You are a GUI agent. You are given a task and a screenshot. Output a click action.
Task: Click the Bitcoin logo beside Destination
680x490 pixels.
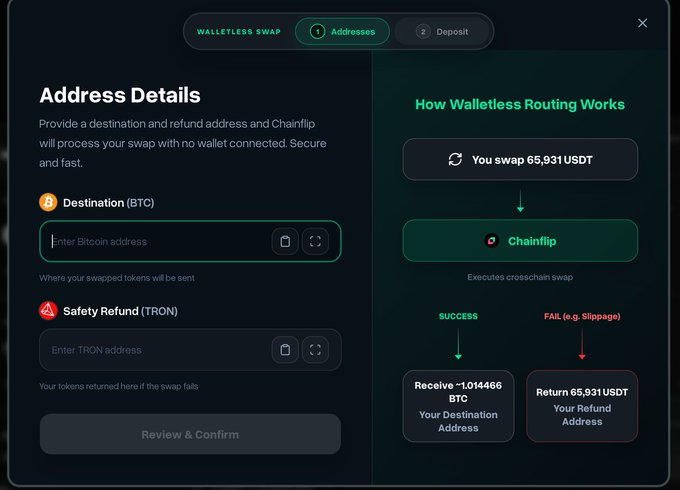[48, 202]
